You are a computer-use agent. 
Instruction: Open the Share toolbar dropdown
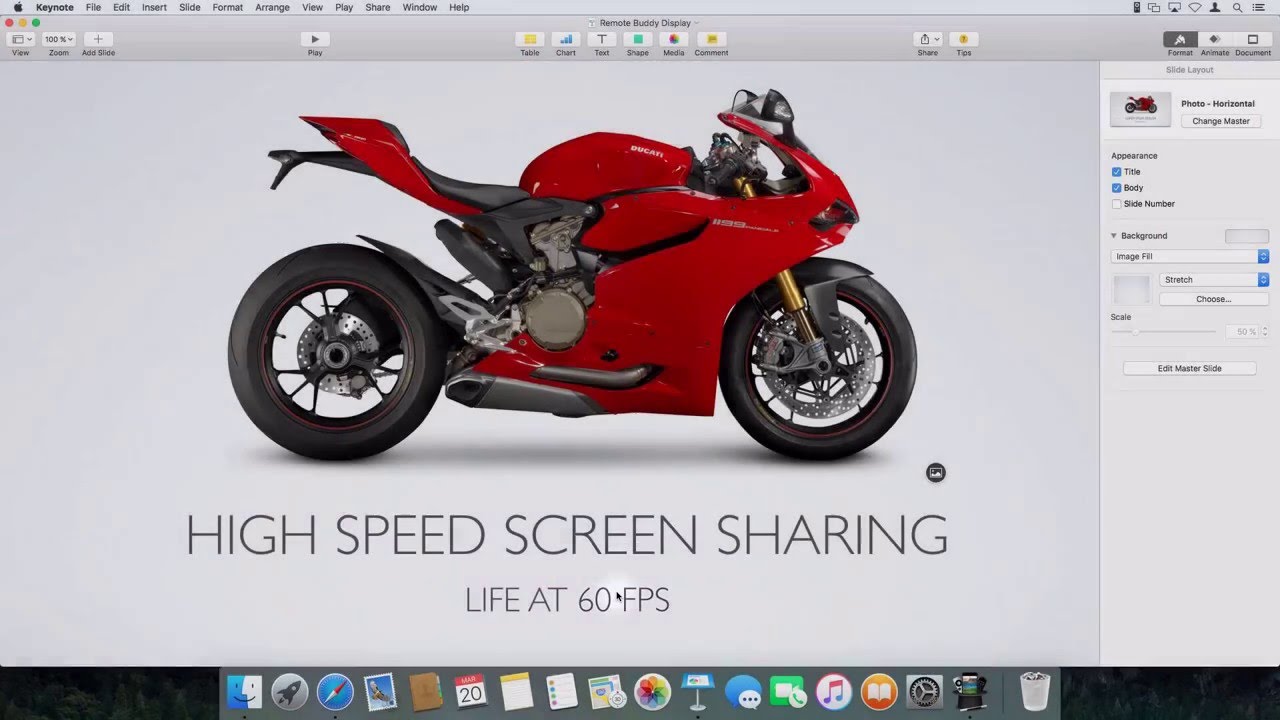point(928,39)
